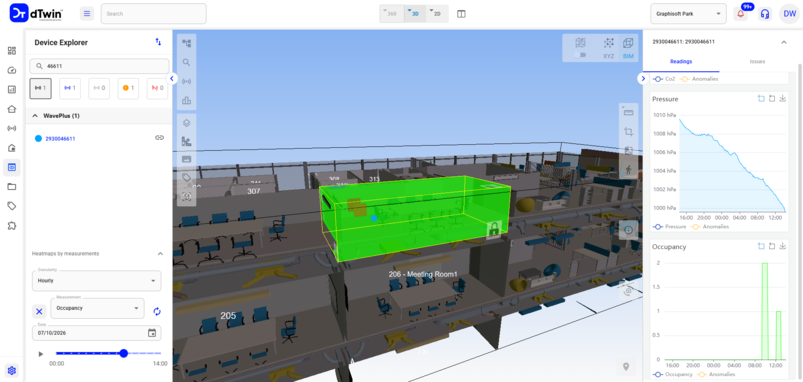Refresh the heatmap measurement
The image size is (803, 382).
pyautogui.click(x=157, y=311)
